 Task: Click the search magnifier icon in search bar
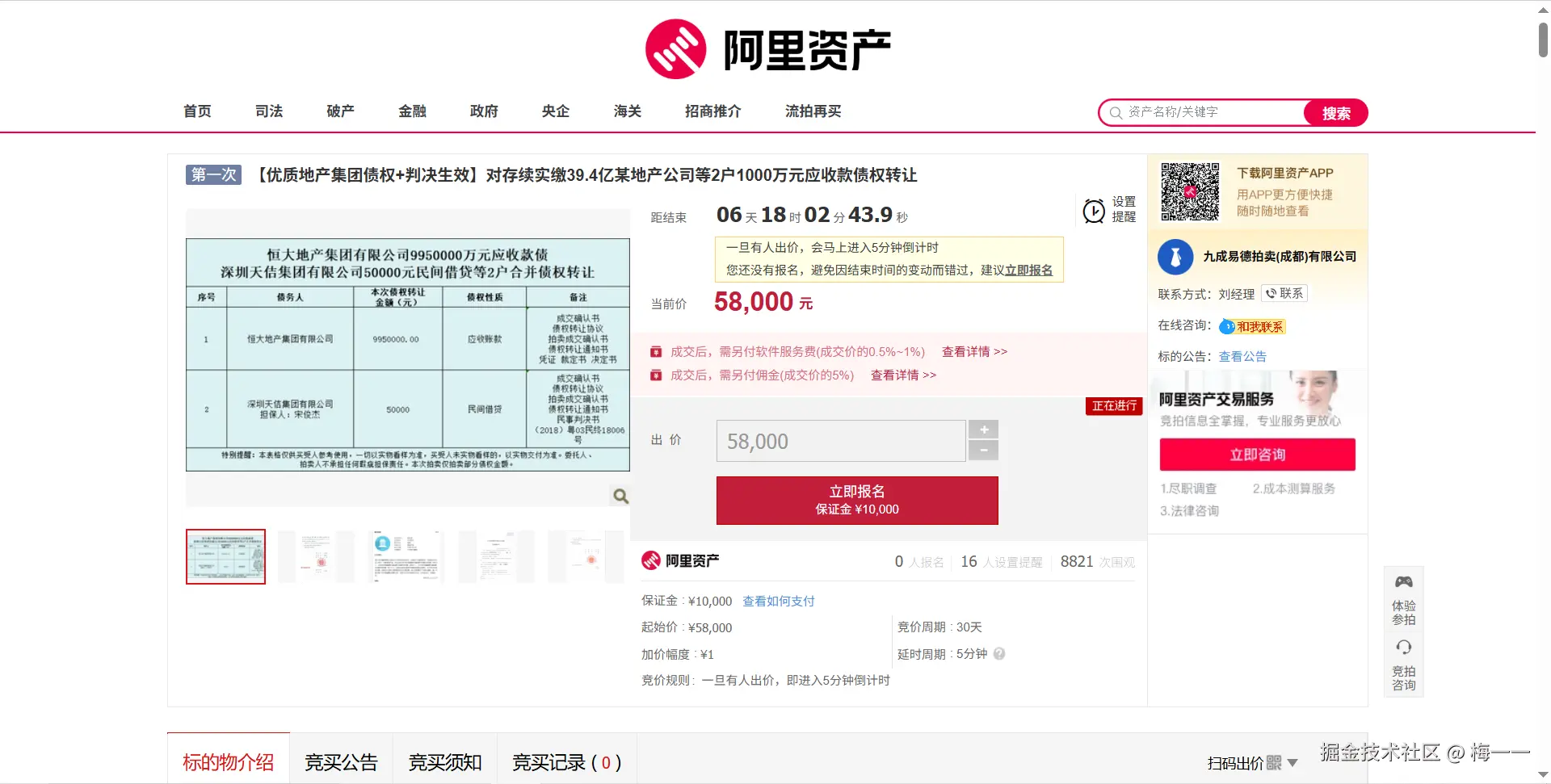(x=1115, y=112)
